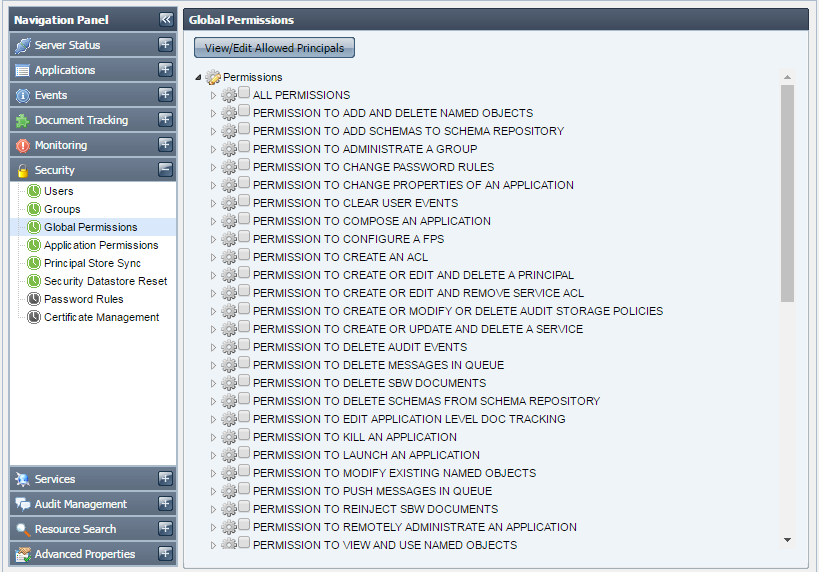Click View/Edit Allowed Principals button

click(x=274, y=48)
